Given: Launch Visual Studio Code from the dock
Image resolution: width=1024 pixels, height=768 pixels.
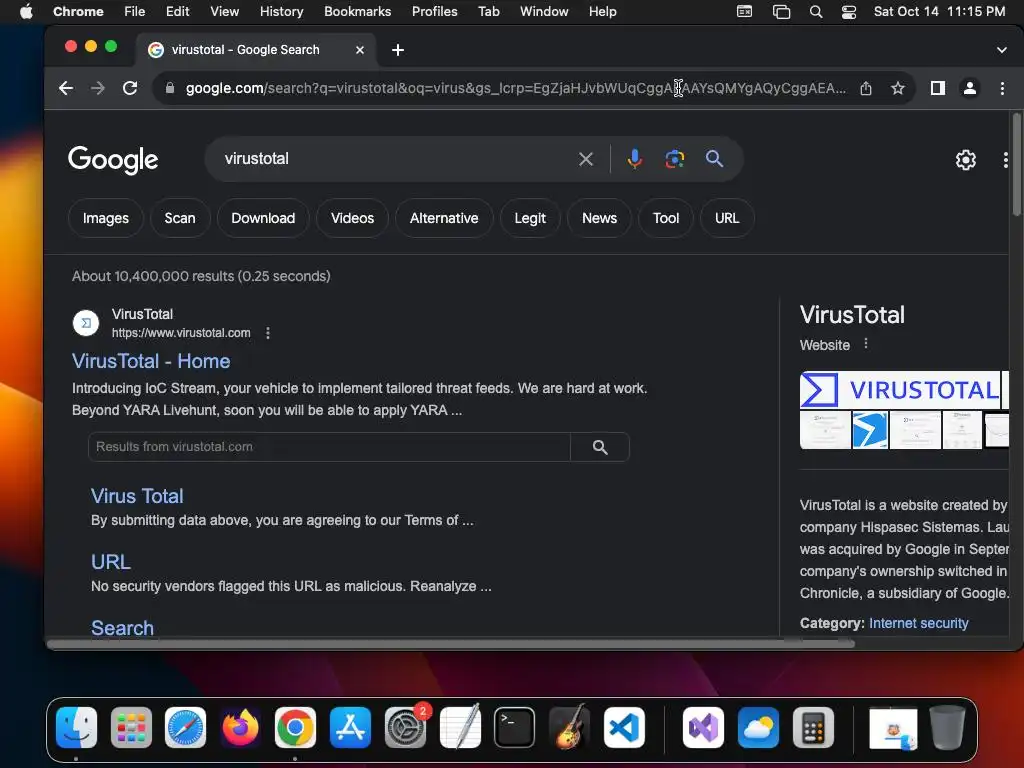Looking at the screenshot, I should point(624,728).
